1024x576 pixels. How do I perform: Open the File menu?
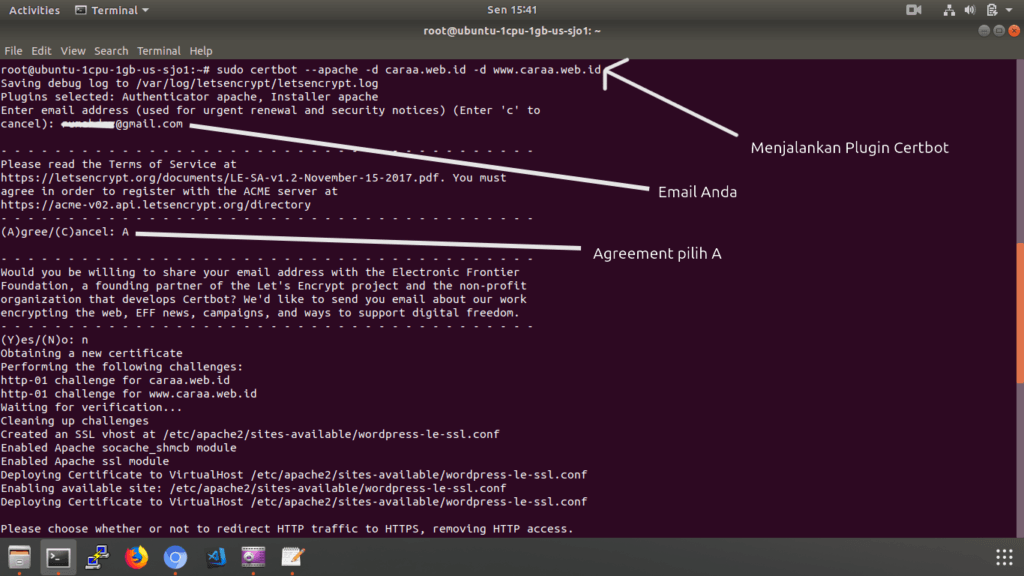(13, 50)
